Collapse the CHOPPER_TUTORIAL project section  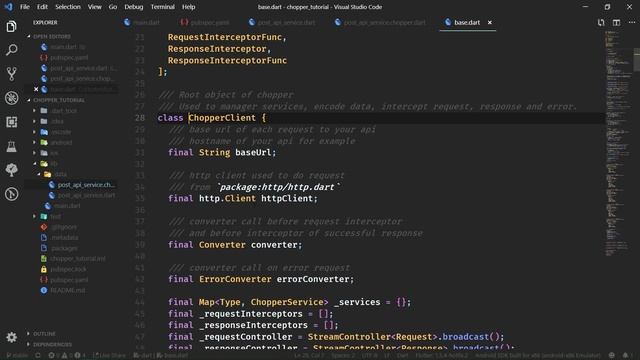tap(59, 100)
